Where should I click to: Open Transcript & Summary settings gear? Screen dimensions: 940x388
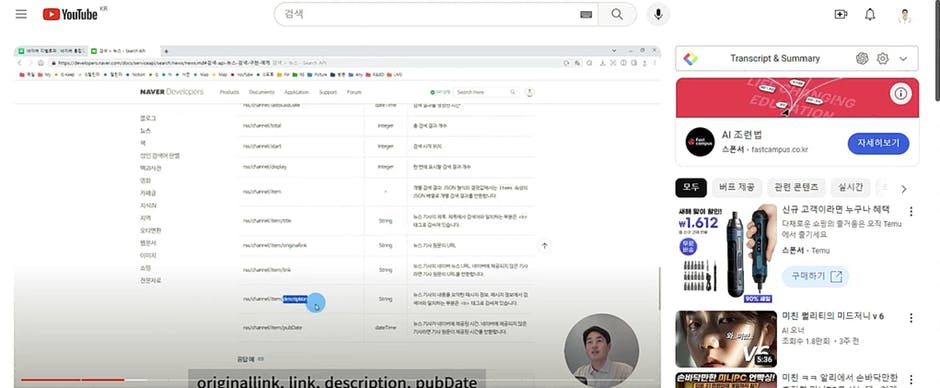click(882, 59)
